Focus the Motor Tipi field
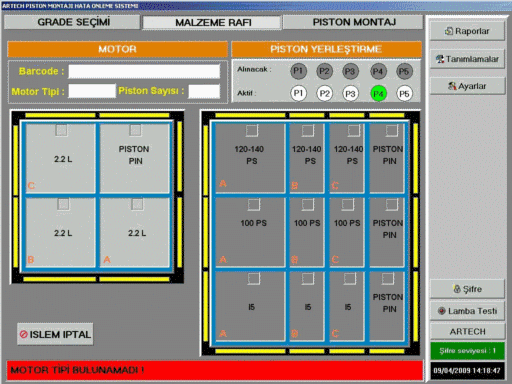The height and width of the screenshot is (384, 512). pos(92,91)
